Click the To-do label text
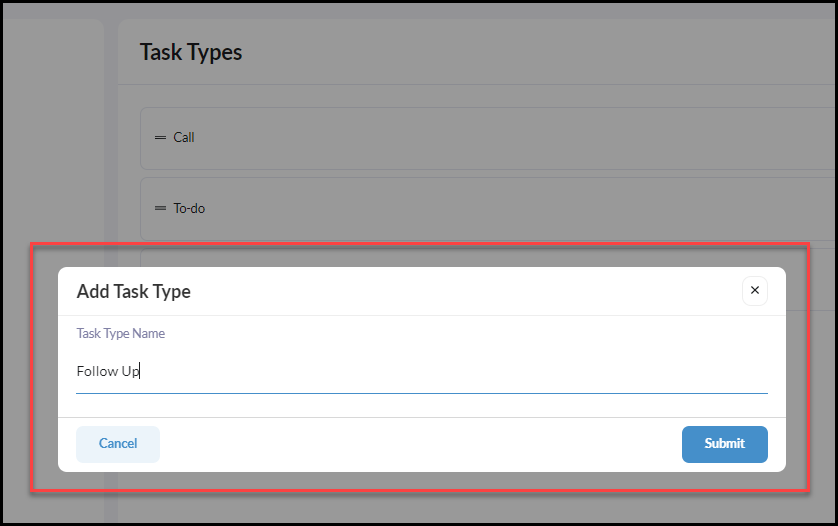The width and height of the screenshot is (838, 526). tap(189, 208)
